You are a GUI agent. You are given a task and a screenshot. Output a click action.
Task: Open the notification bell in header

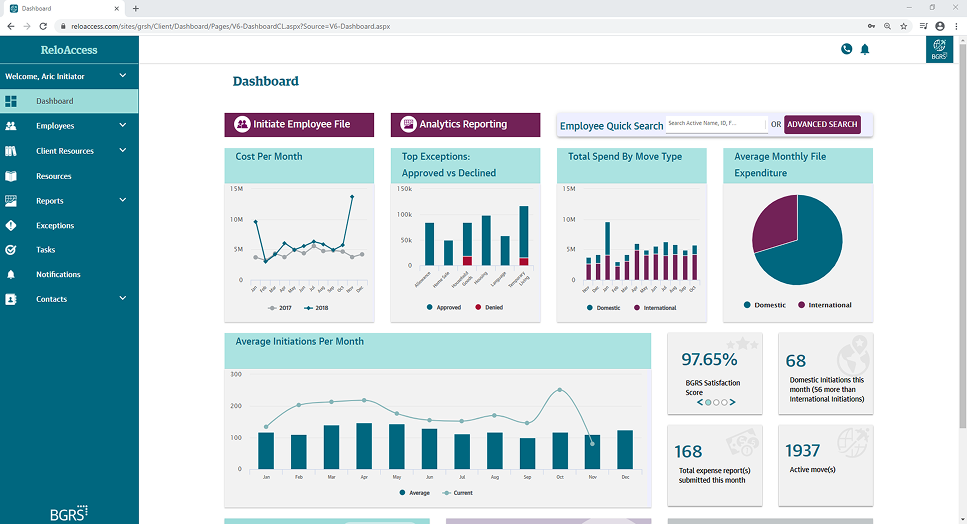865,49
